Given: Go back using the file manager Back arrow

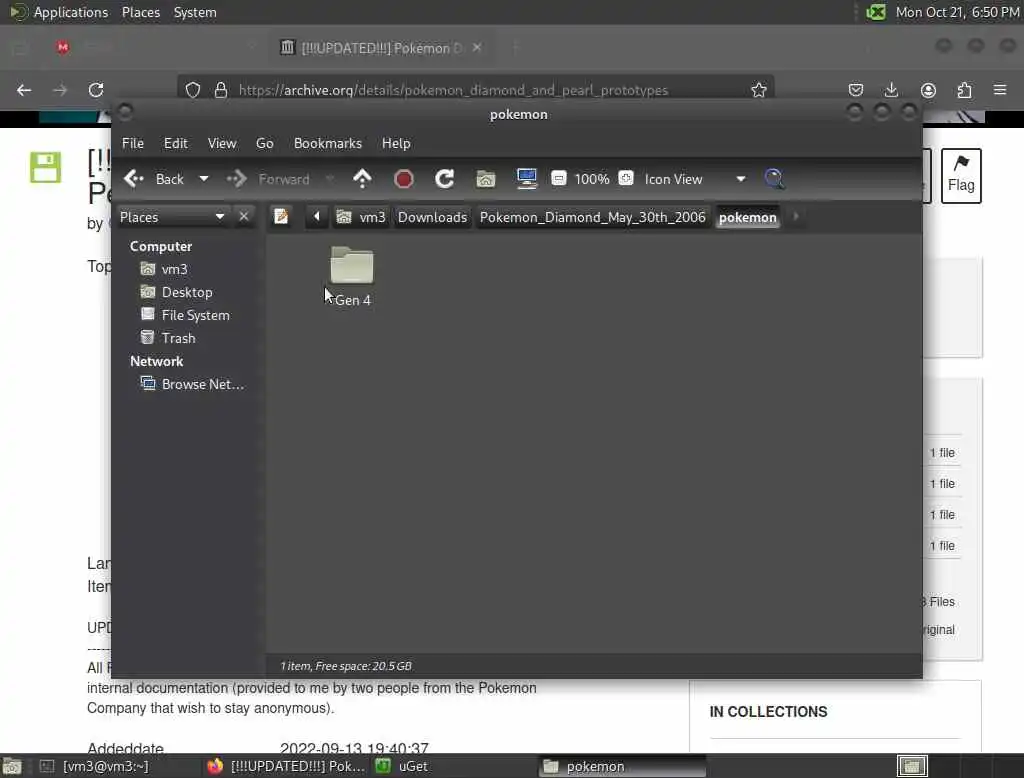Looking at the screenshot, I should click(134, 179).
